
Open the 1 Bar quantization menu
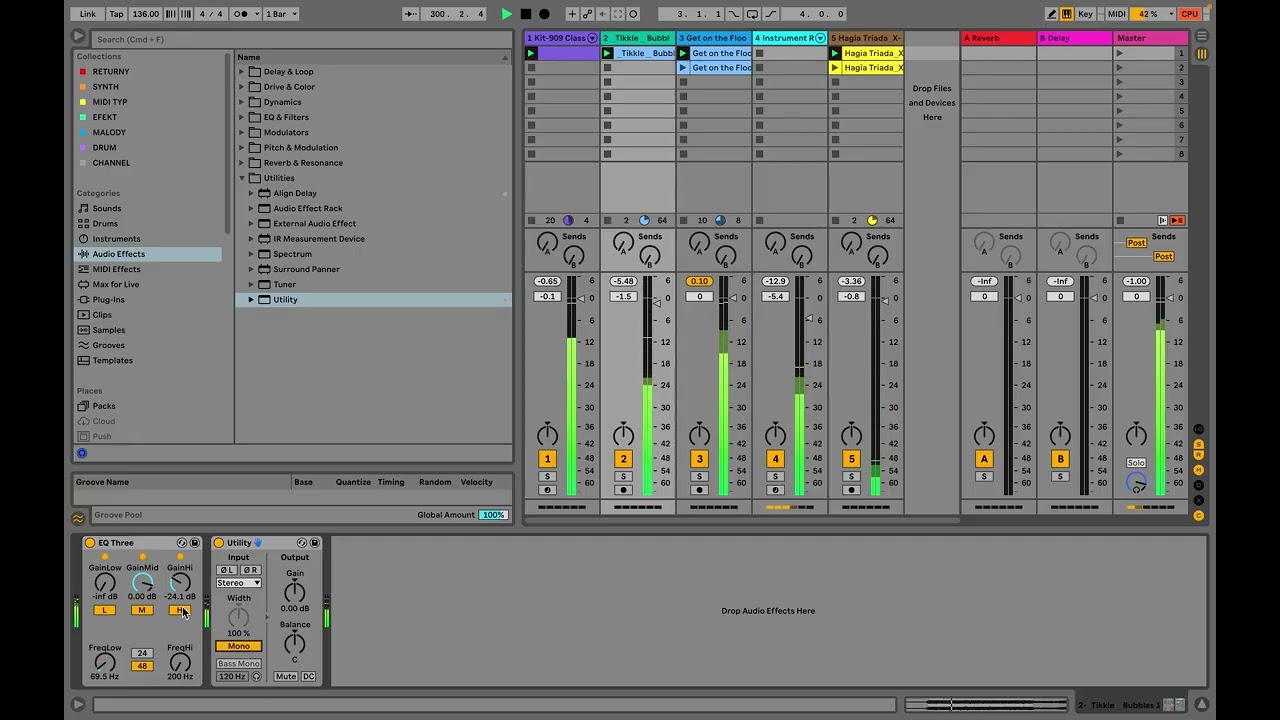281,14
